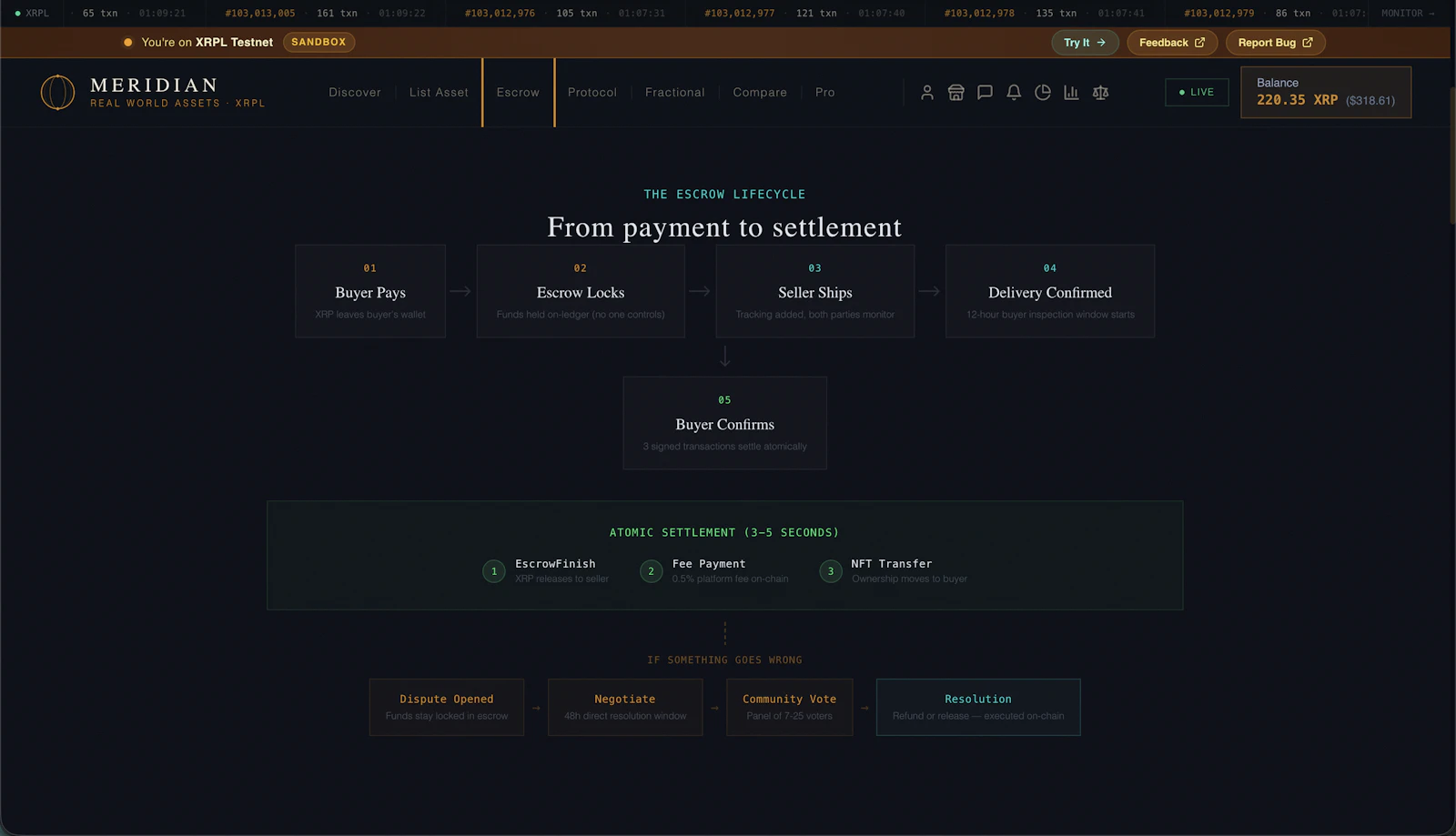
Task: Switch to the Protocol tab
Action: pos(592,93)
